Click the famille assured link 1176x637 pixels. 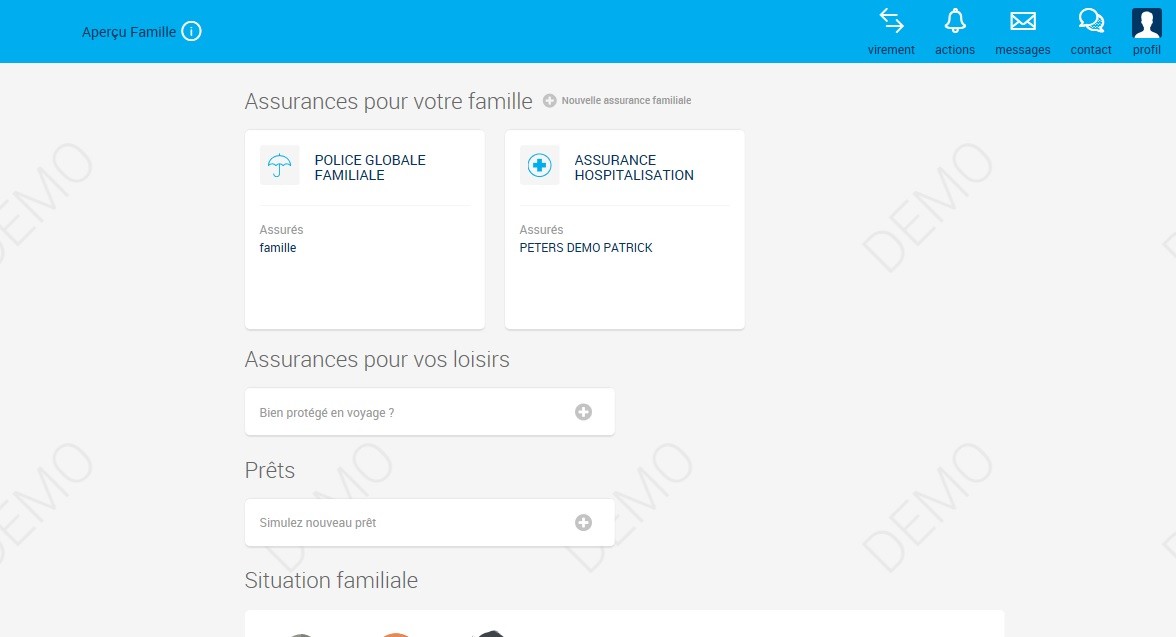point(277,247)
